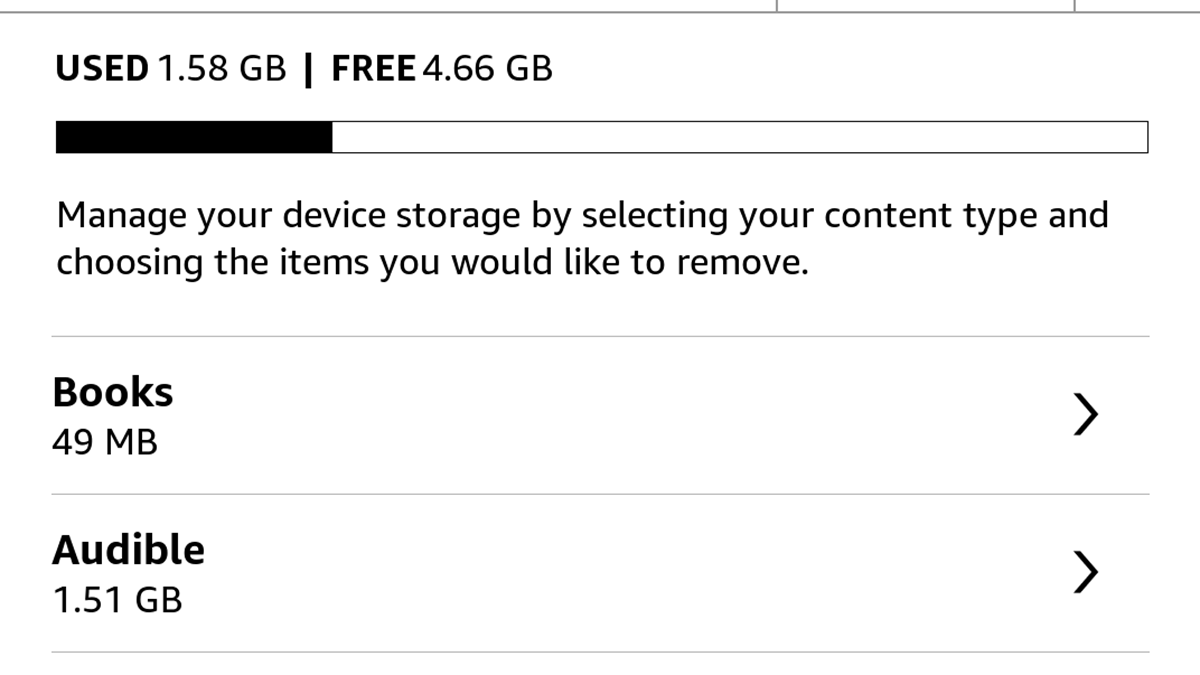Tap the 'Manage your device storage' text line

click(582, 216)
